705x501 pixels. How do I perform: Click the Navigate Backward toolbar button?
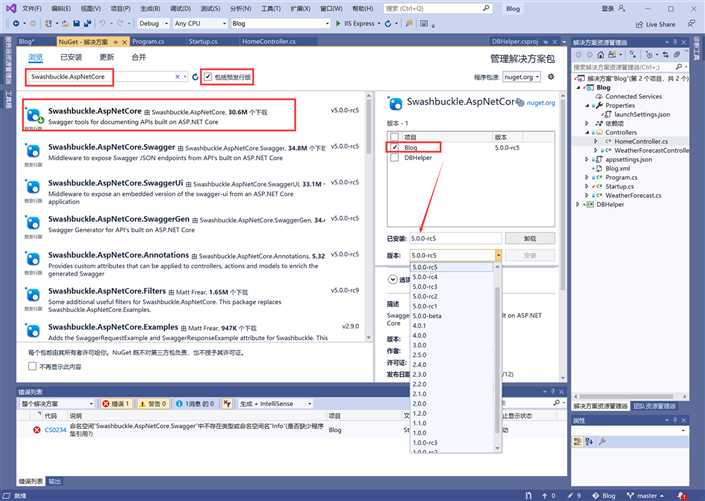[16, 23]
